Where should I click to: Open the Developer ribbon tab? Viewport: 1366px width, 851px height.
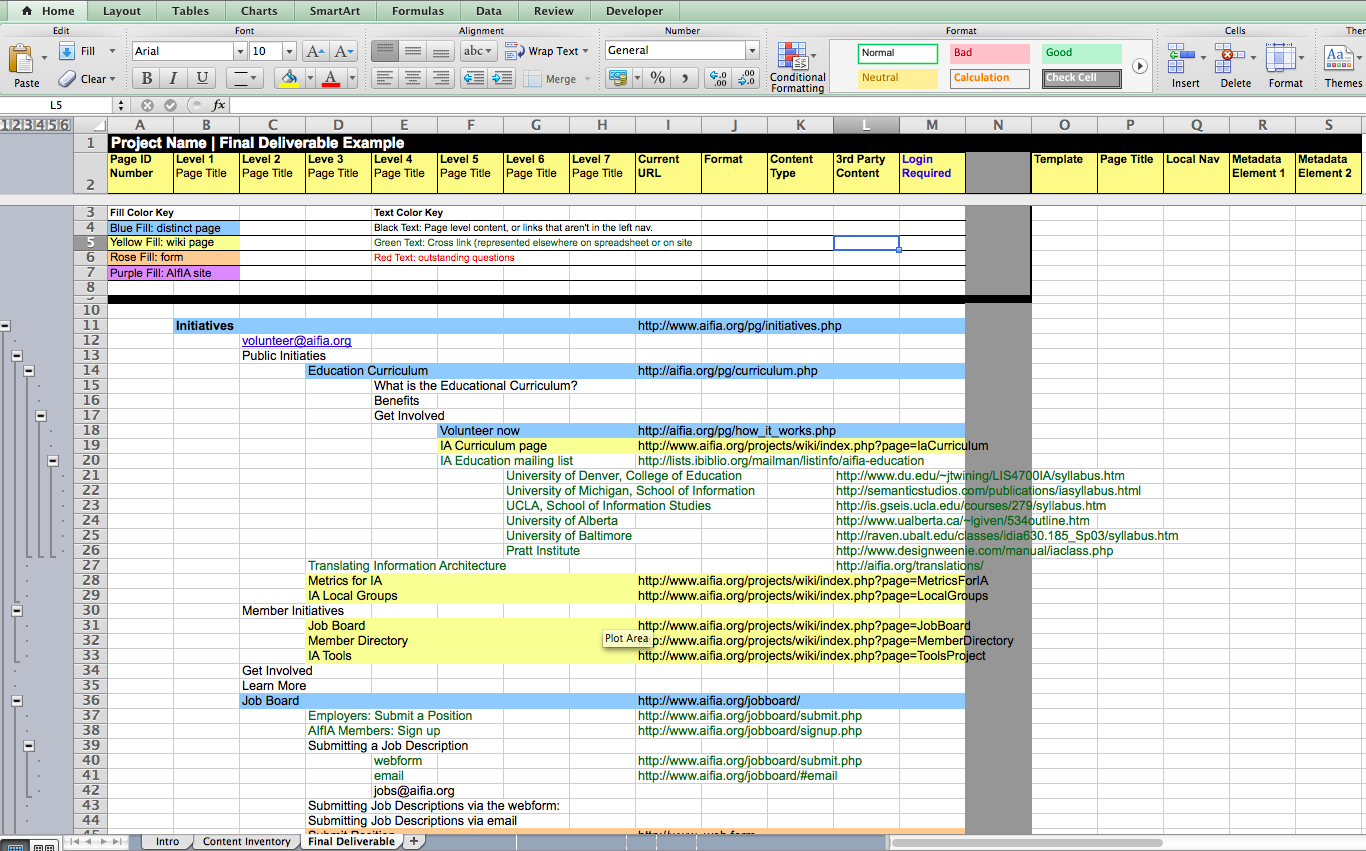pos(634,11)
